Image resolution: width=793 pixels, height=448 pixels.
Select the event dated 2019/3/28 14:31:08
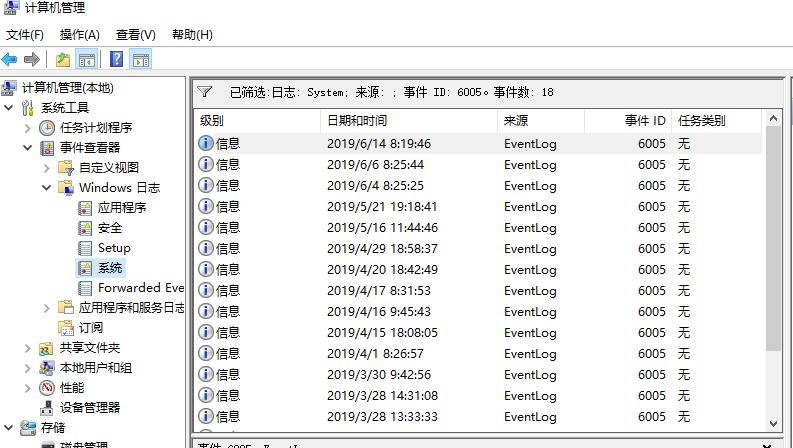[x=478, y=395]
